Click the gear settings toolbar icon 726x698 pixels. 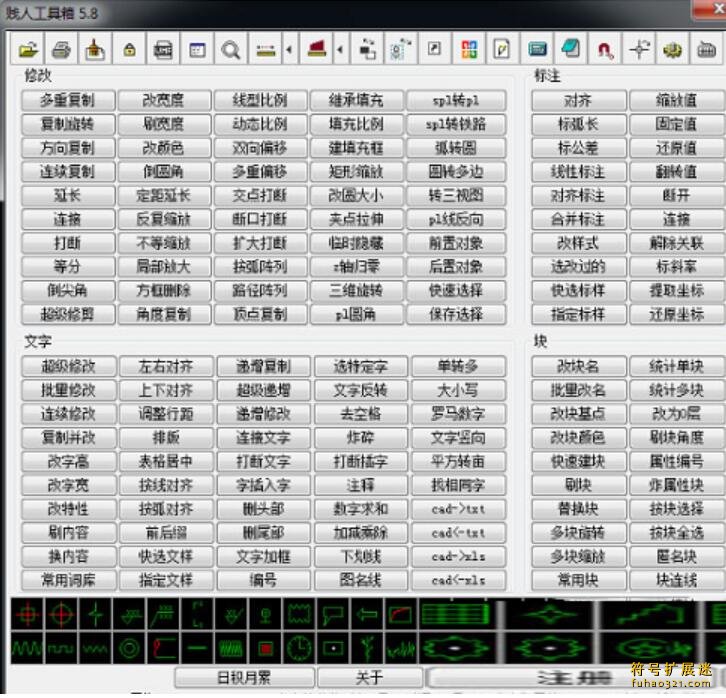pos(673,49)
